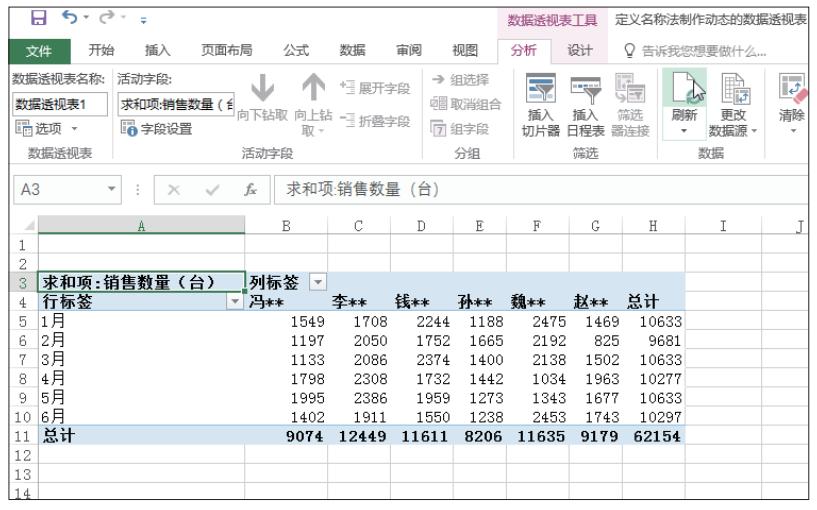
Task: Click the 6月 row label
Action: (141, 417)
